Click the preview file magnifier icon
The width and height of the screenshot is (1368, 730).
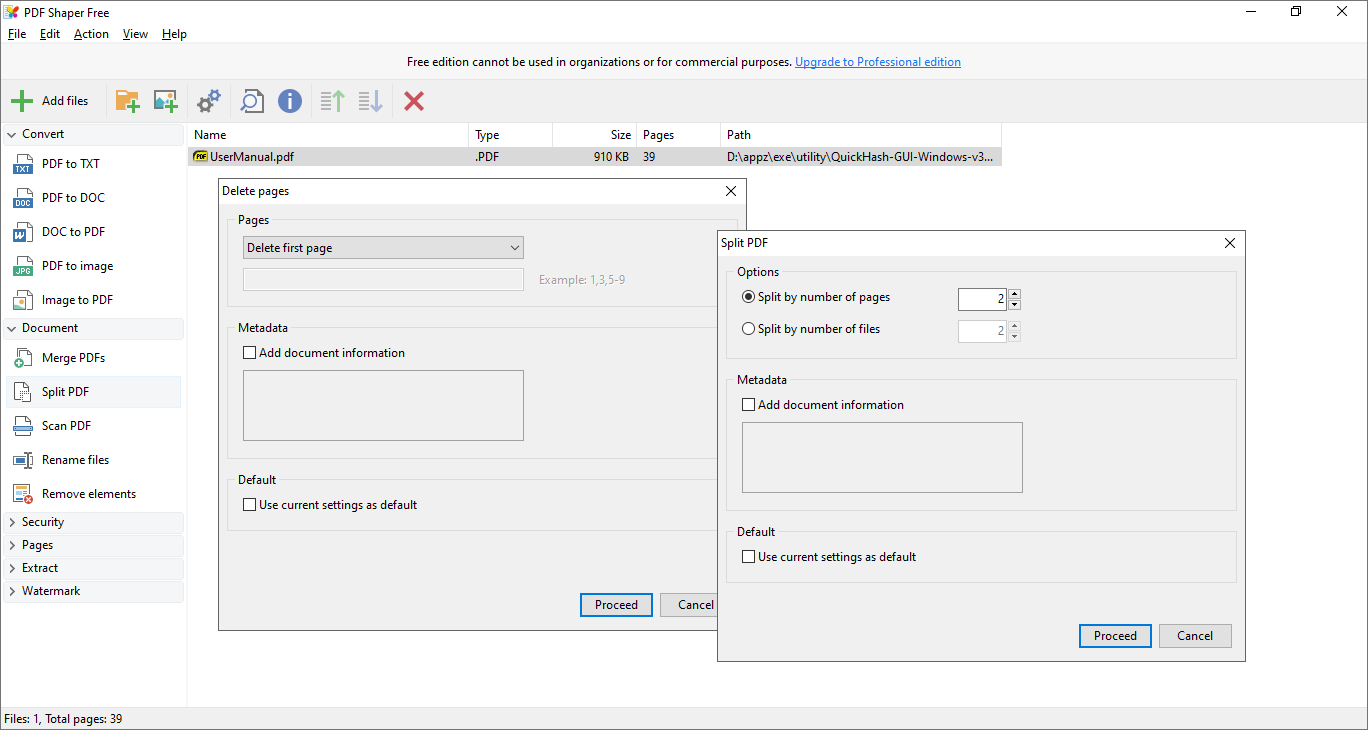point(252,101)
